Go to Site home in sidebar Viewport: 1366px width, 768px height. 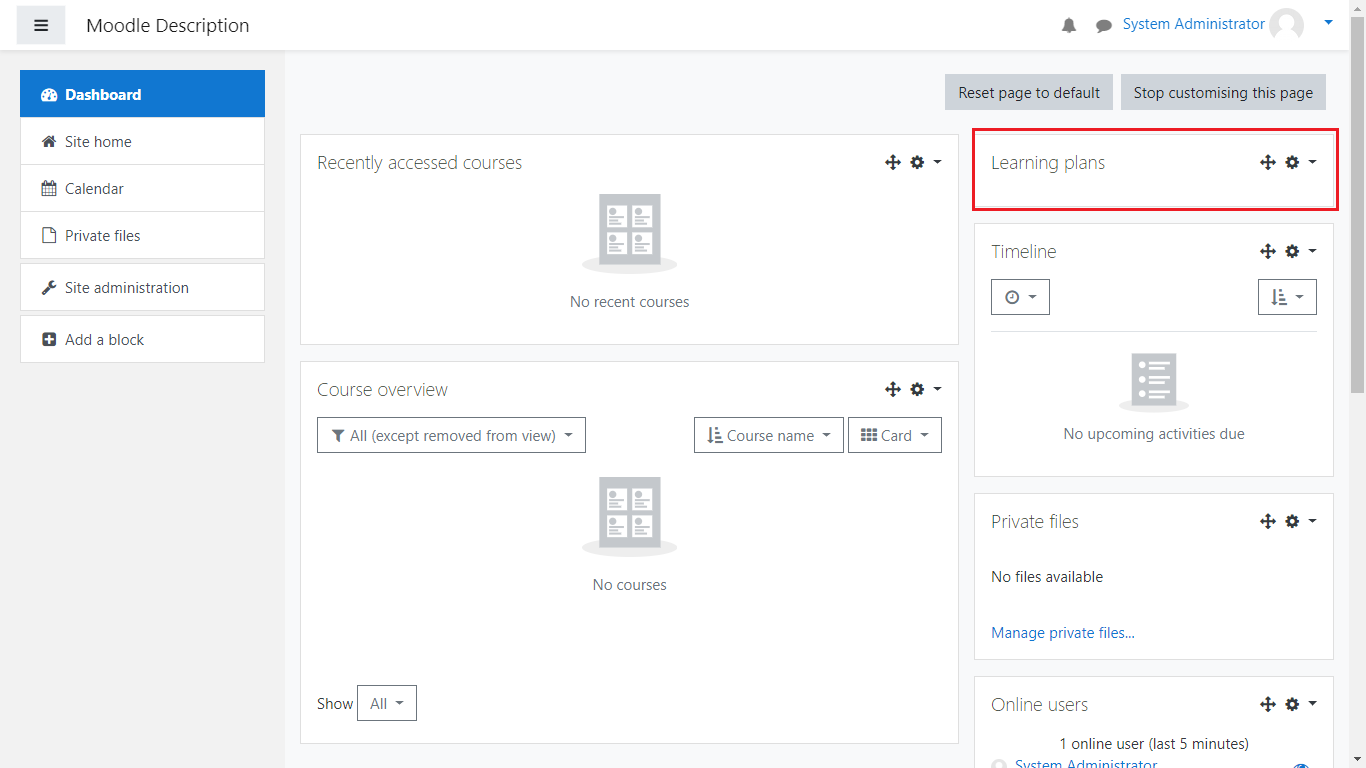(98, 142)
